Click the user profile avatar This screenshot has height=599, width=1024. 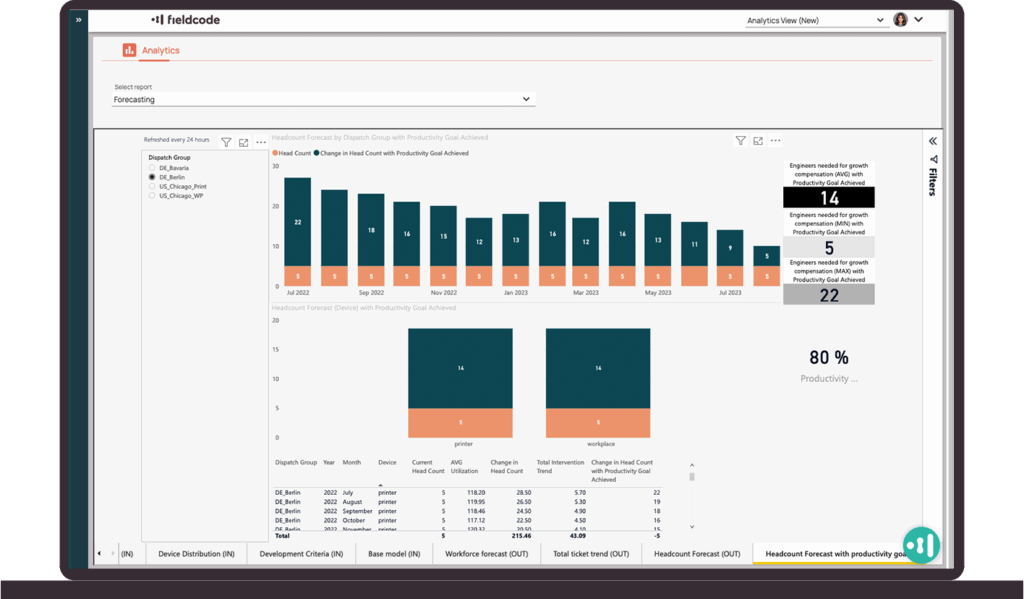click(900, 19)
